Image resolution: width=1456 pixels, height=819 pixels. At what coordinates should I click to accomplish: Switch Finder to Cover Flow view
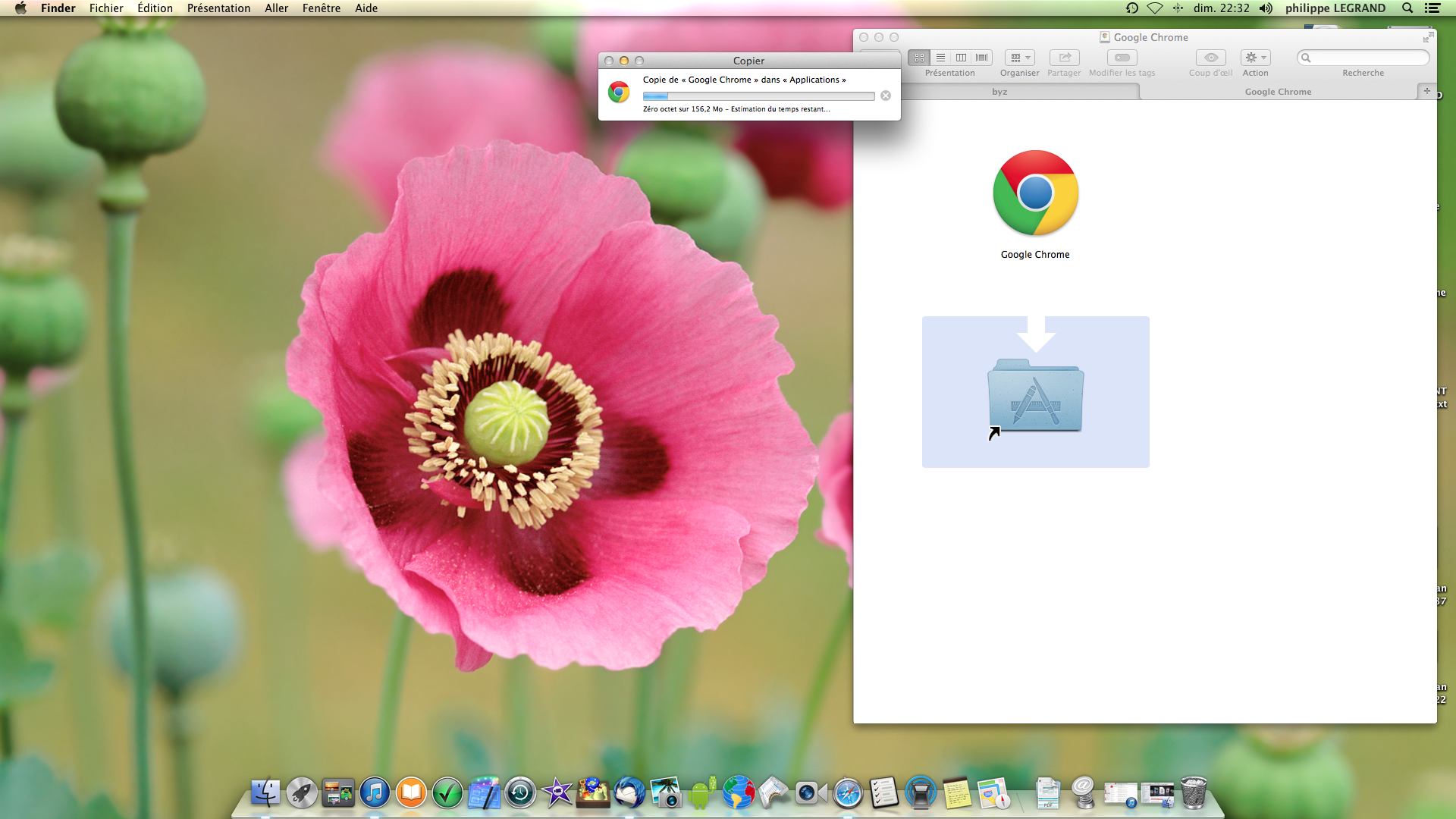pos(982,58)
